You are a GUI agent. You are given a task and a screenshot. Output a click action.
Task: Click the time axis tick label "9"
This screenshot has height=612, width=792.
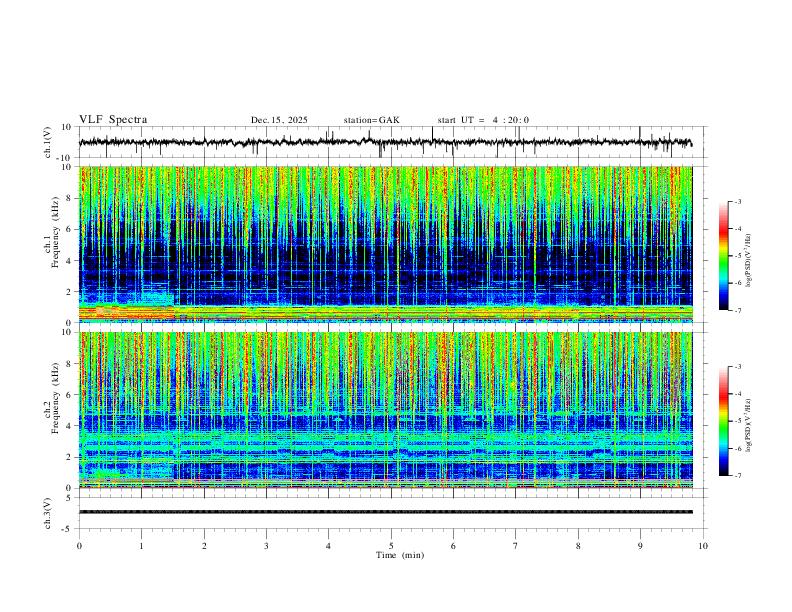click(x=640, y=546)
